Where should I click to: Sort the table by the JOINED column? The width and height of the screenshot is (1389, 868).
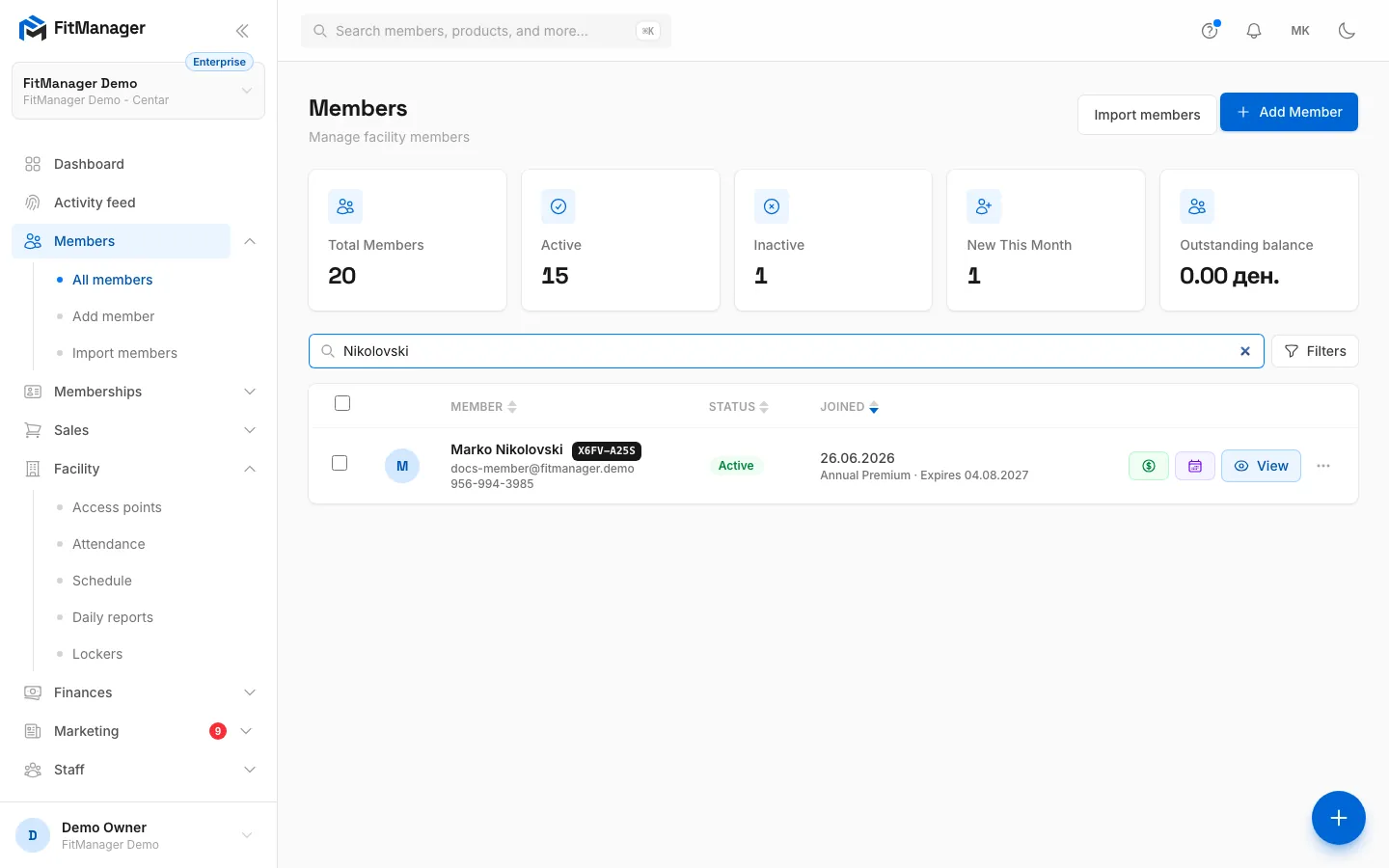(849, 407)
